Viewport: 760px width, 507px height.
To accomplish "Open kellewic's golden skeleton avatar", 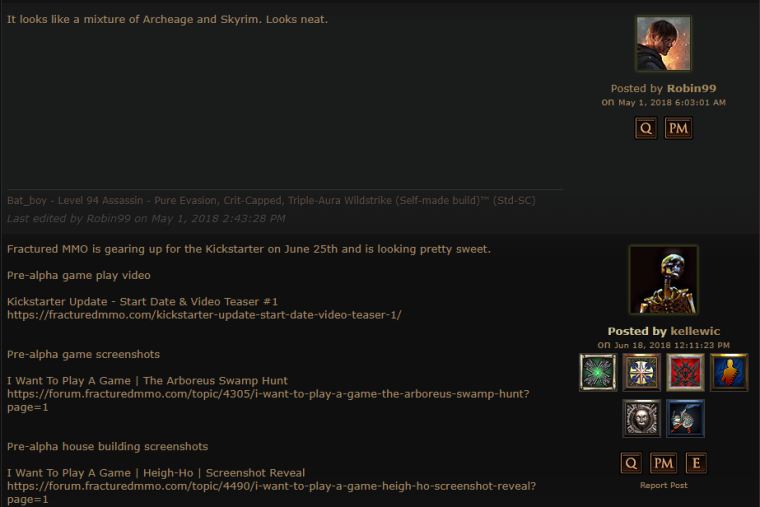I will [x=663, y=280].
